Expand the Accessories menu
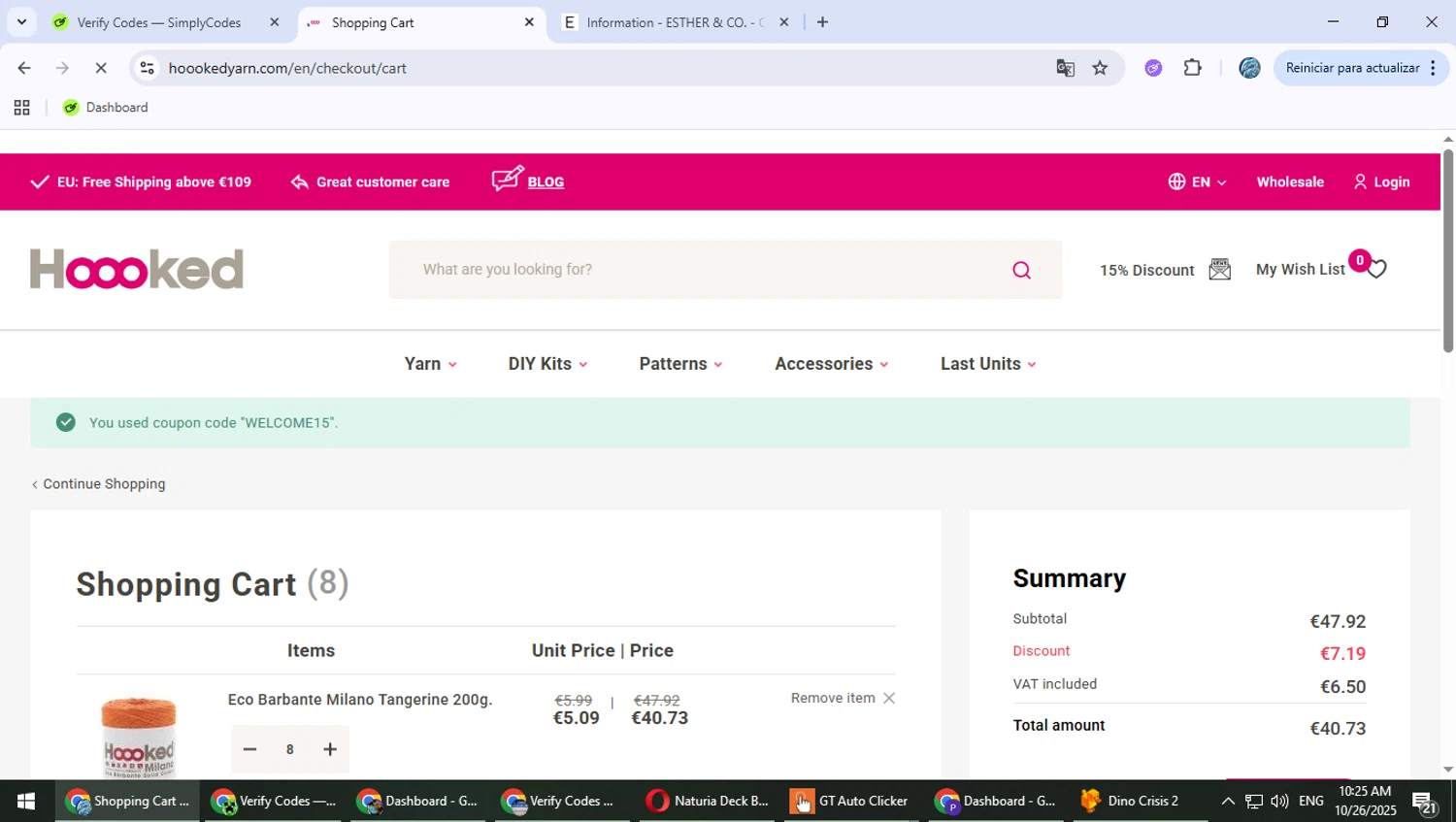 tap(832, 364)
